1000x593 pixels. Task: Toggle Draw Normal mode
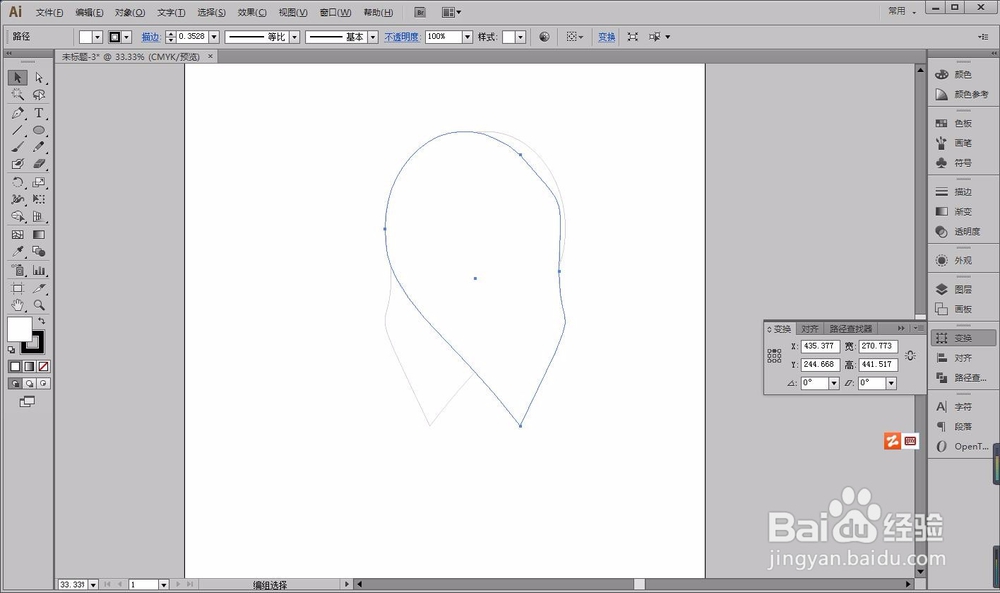(15, 383)
